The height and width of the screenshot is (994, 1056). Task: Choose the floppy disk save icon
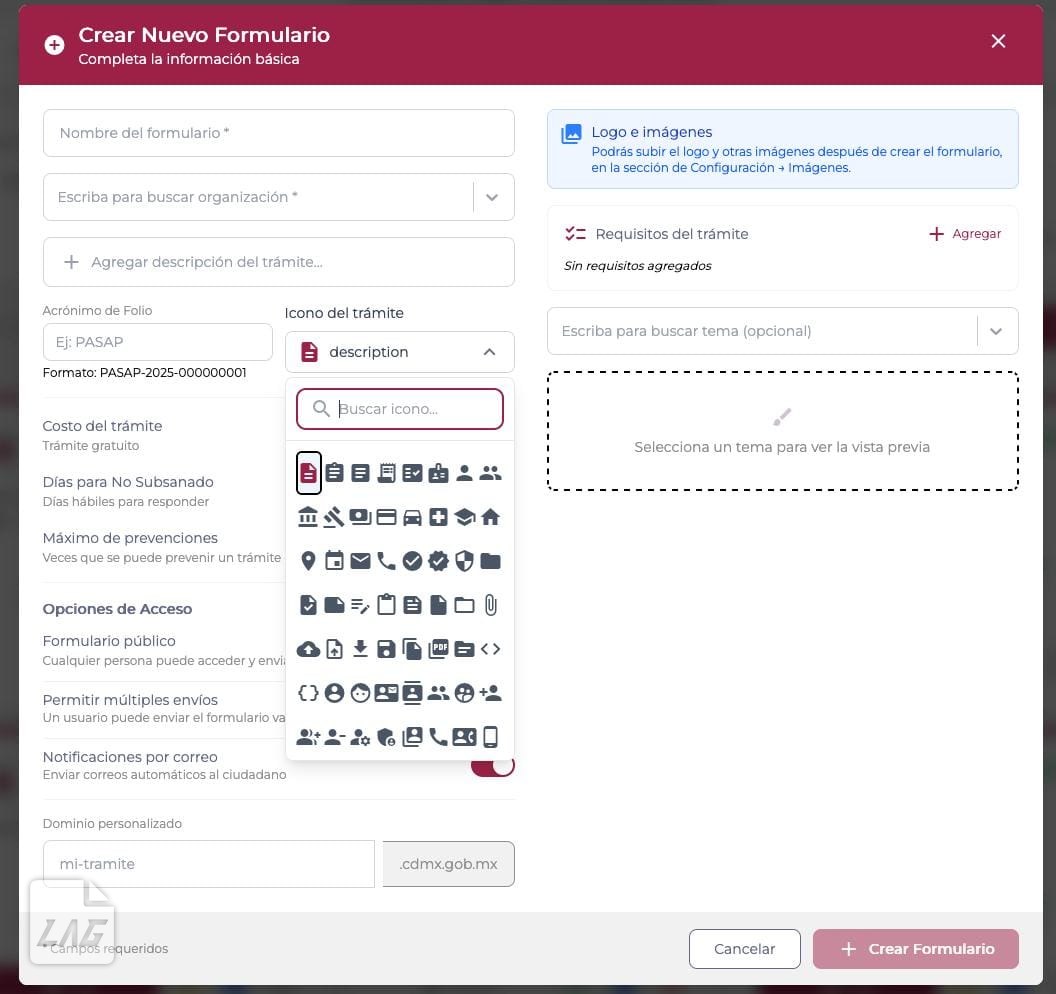click(386, 649)
